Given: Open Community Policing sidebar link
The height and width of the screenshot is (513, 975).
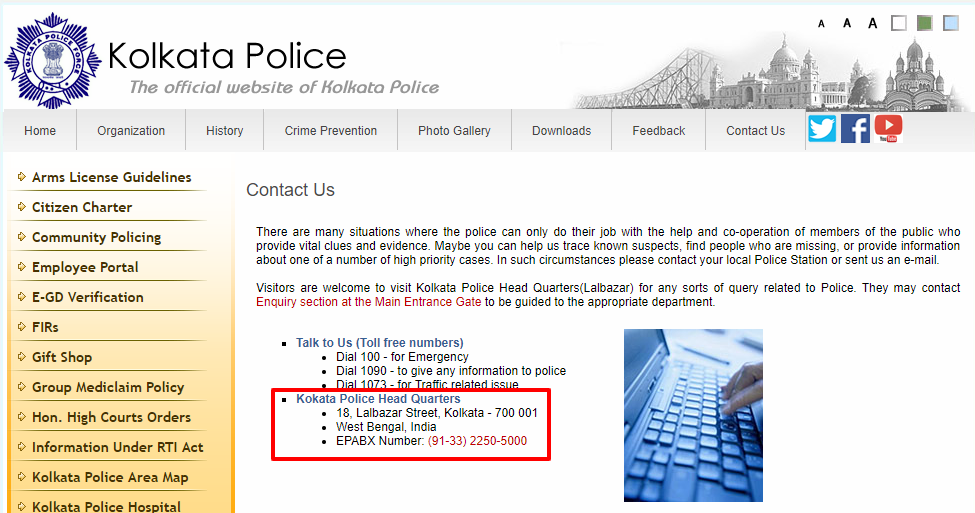Looking at the screenshot, I should coord(96,238).
